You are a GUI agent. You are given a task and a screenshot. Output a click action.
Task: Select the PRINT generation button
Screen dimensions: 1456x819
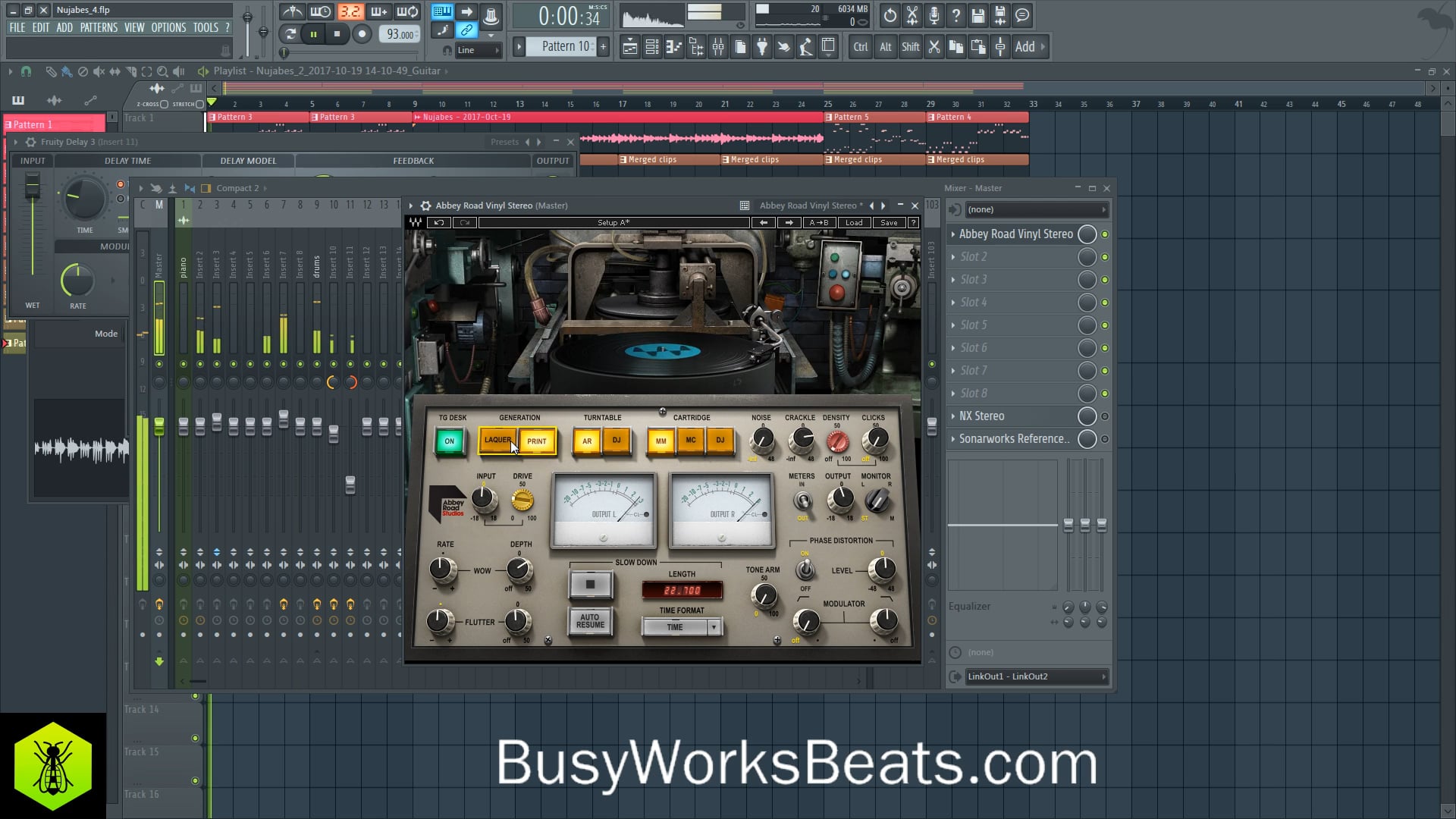click(537, 441)
